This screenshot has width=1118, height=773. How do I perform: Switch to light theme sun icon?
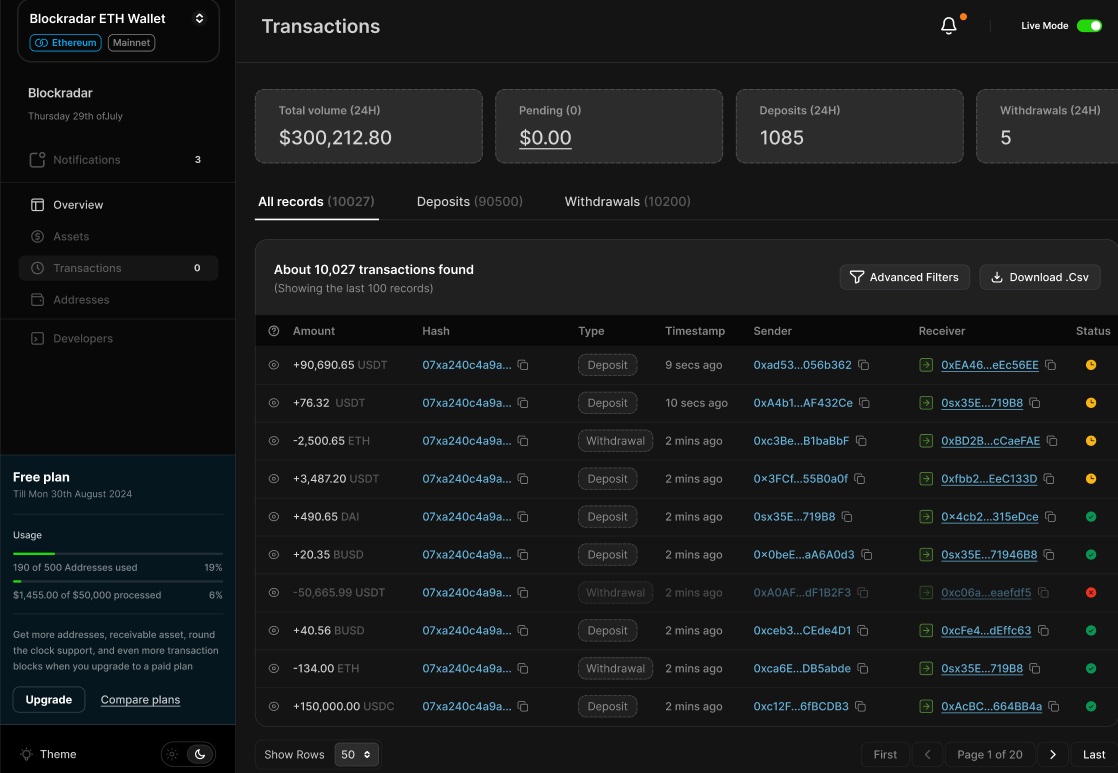point(173,754)
